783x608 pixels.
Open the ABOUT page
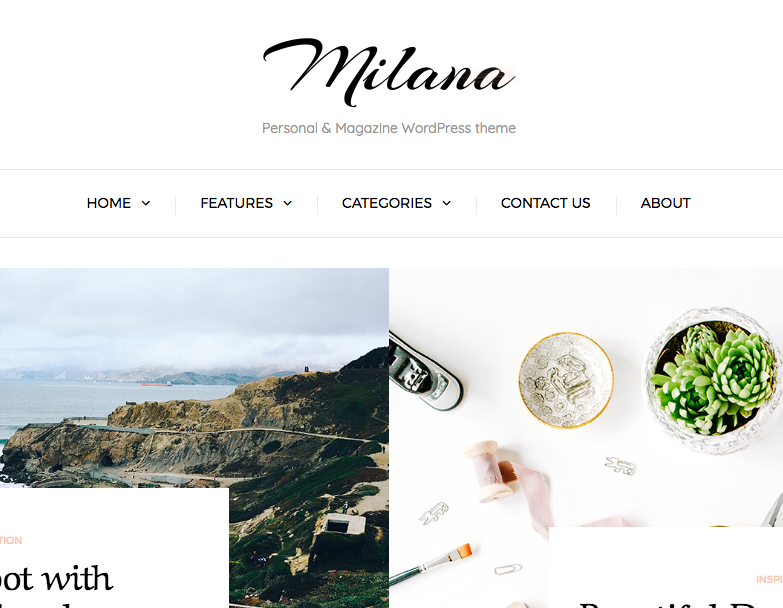click(x=665, y=203)
